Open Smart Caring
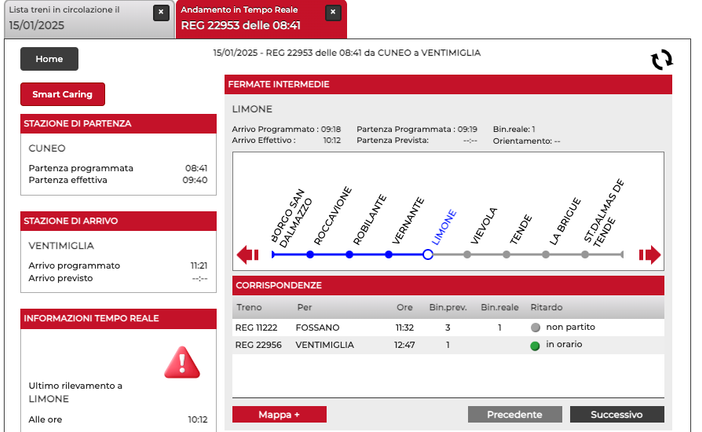The width and height of the screenshot is (702, 432). pos(62,94)
